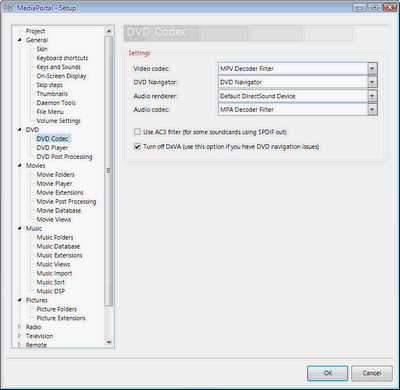
Task: Select Project in the settings tree
Action: click(x=35, y=31)
